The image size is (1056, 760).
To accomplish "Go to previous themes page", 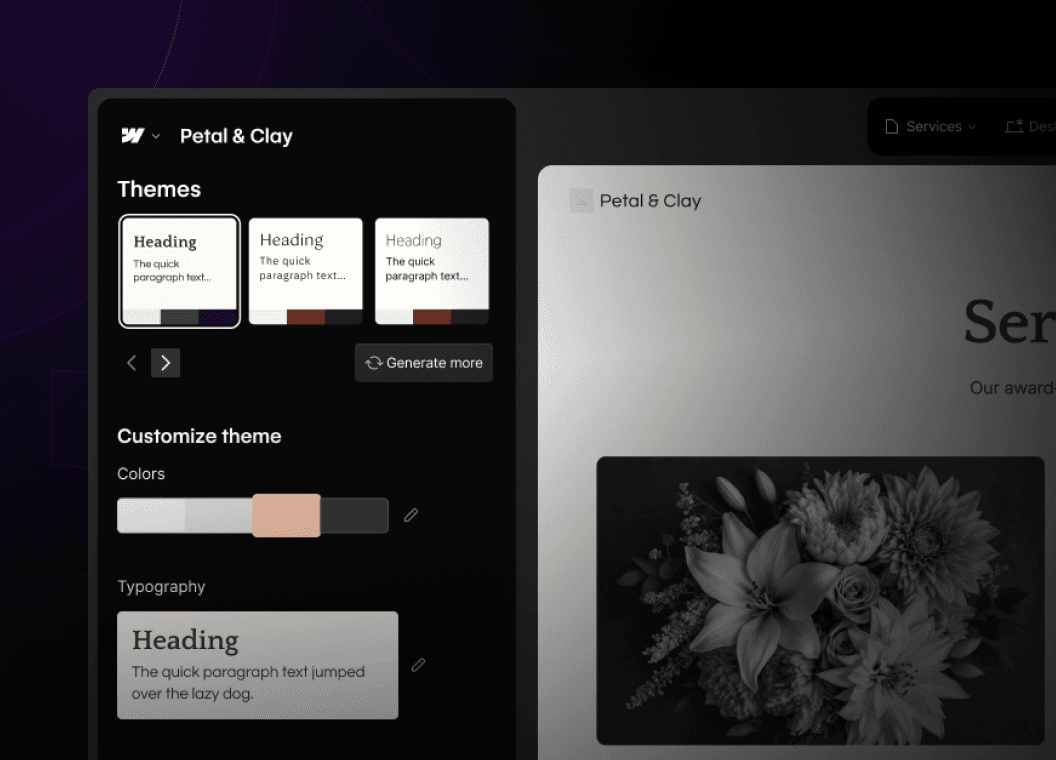I will click(x=132, y=363).
